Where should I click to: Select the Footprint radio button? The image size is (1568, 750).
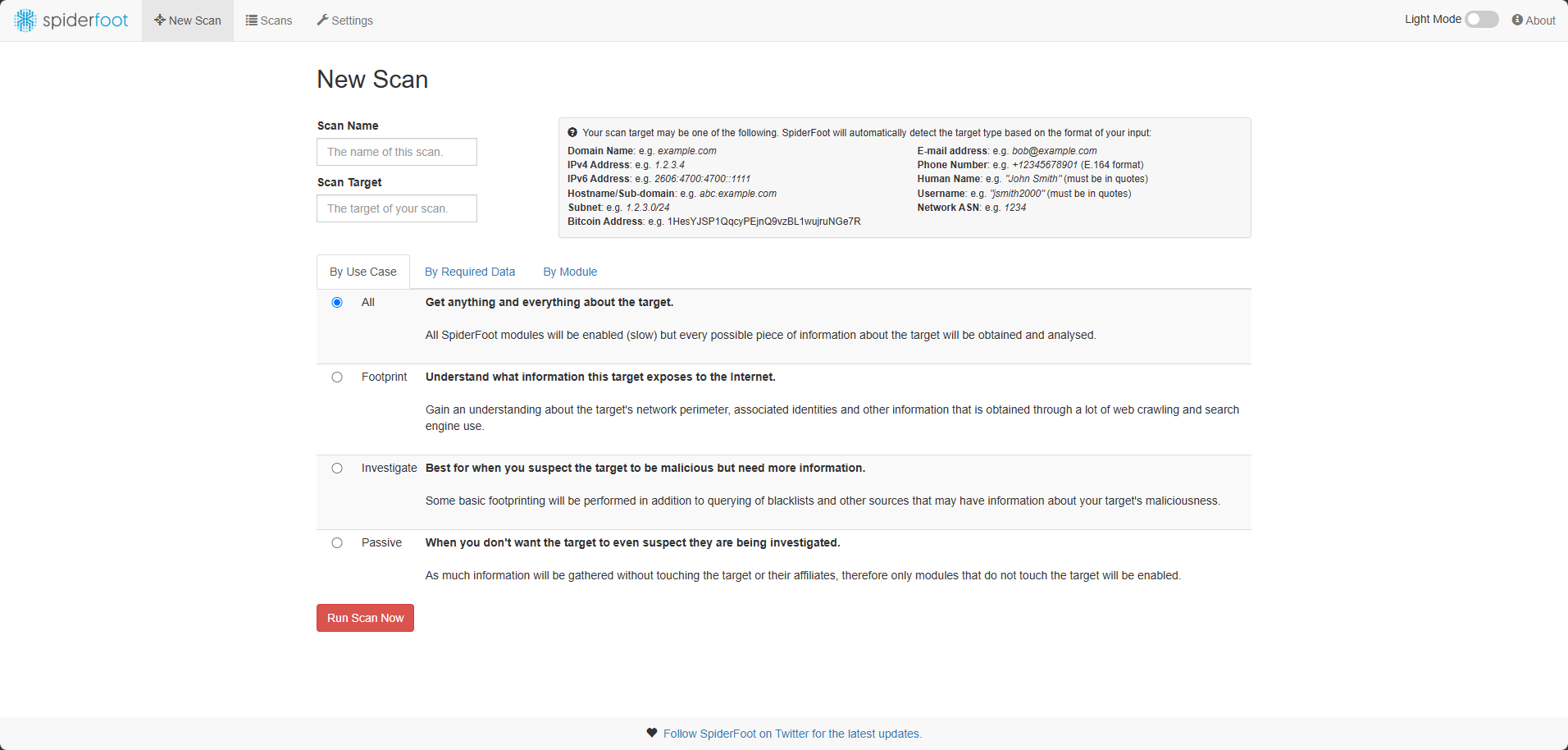[337, 377]
